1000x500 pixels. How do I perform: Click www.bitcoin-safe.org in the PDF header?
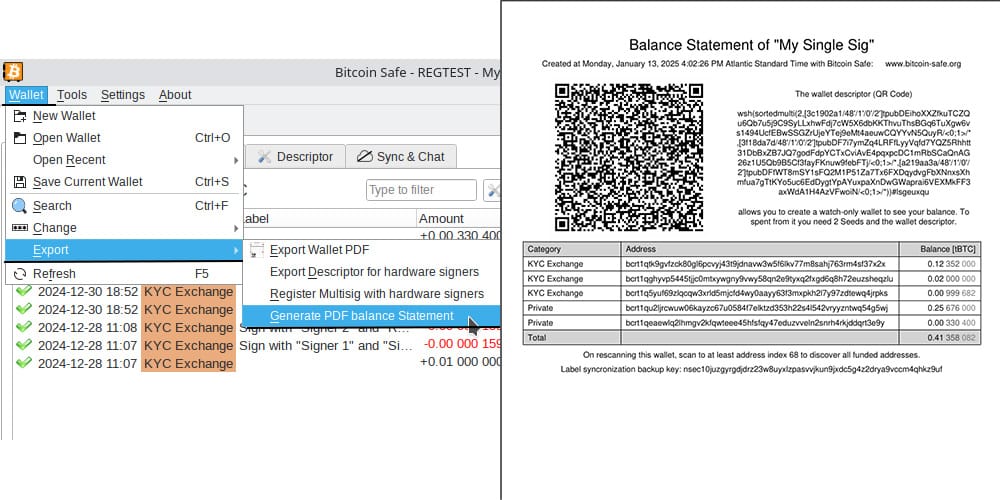923,64
